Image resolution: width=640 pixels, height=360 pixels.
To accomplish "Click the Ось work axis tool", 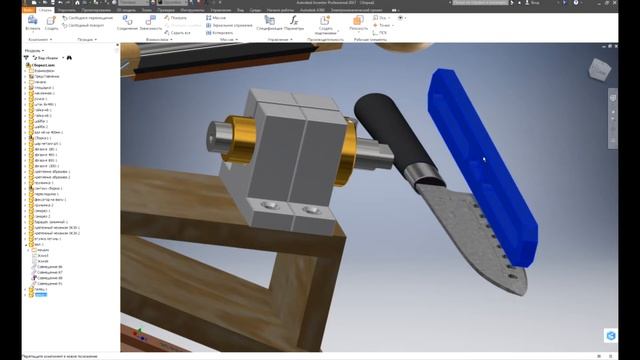I will pyautogui.click(x=379, y=18).
